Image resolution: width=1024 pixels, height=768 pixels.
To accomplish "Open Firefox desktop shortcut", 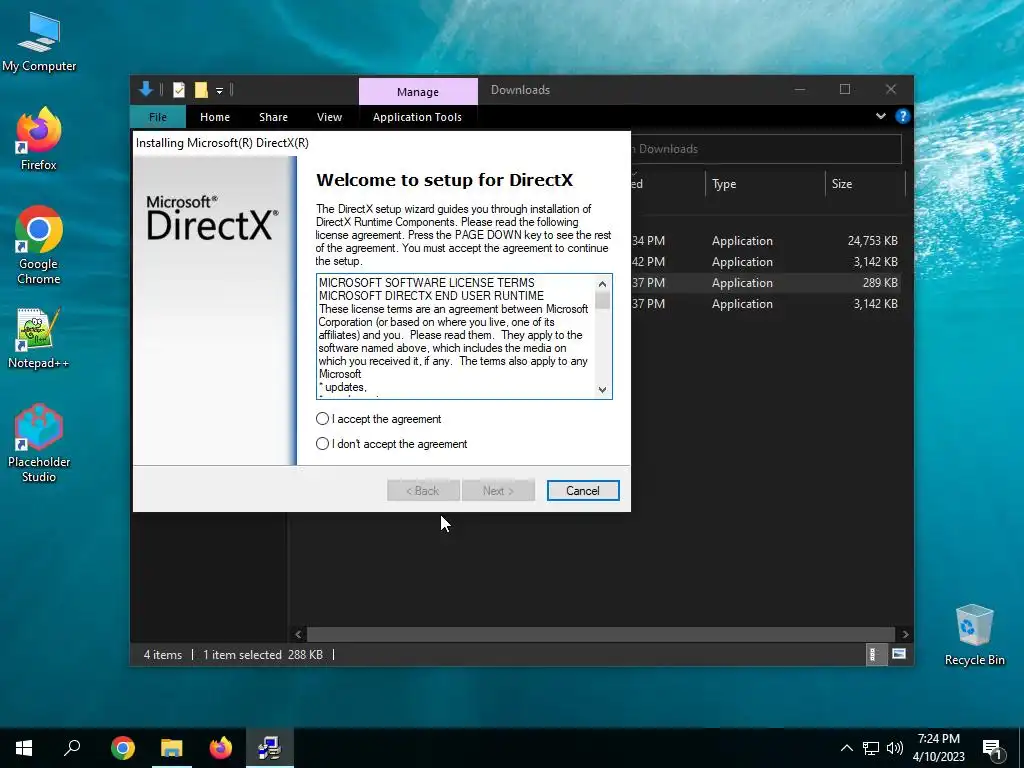I will tap(39, 139).
